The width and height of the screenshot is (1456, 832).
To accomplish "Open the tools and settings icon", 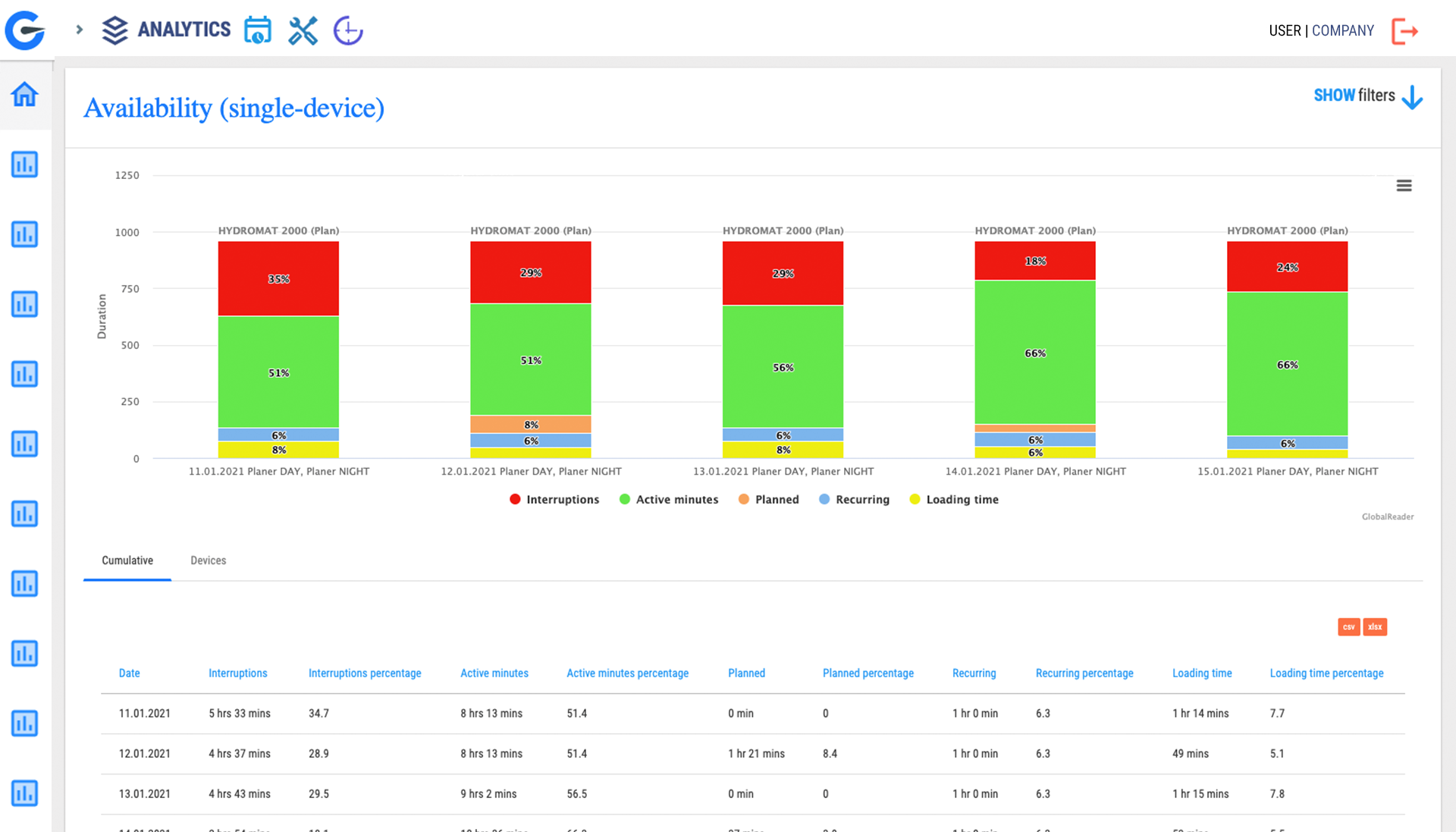I will [x=303, y=30].
